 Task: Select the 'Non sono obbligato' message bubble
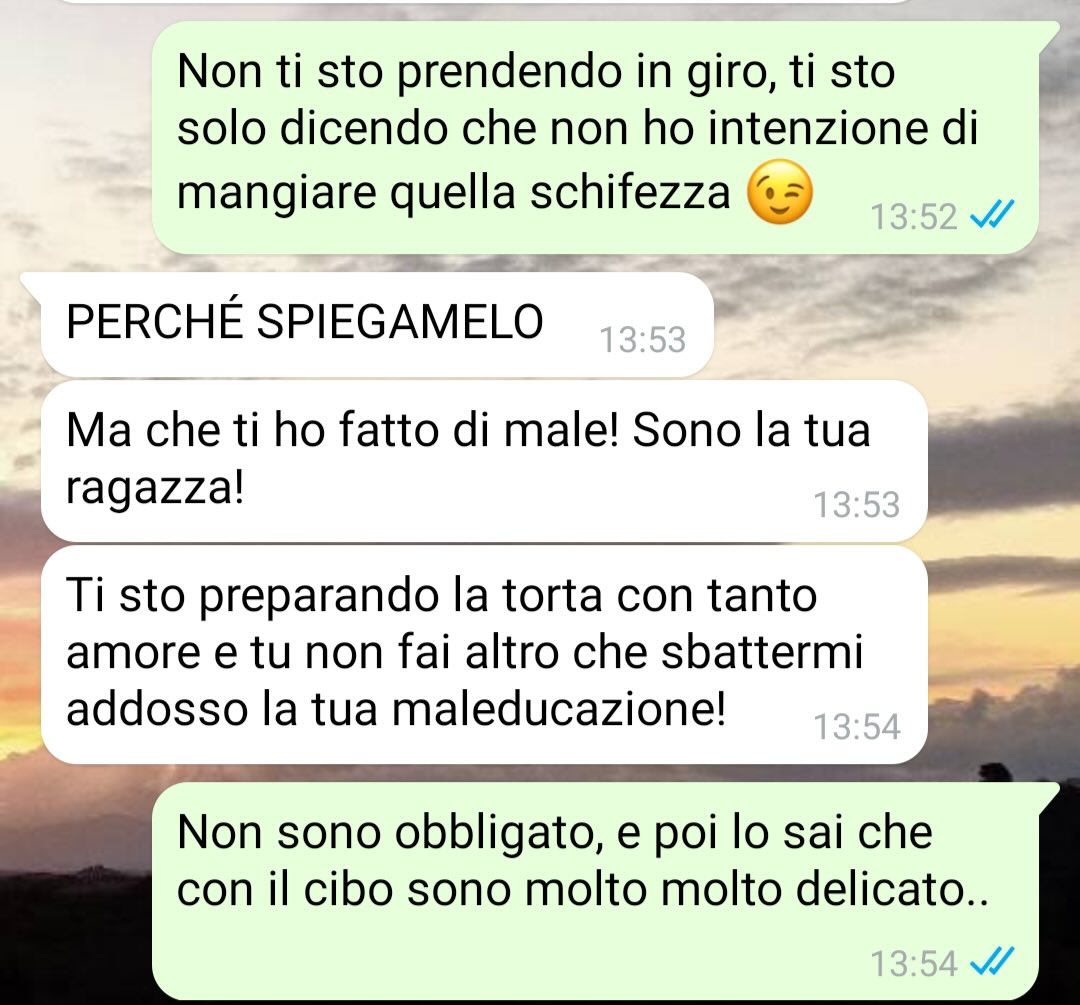point(595,891)
